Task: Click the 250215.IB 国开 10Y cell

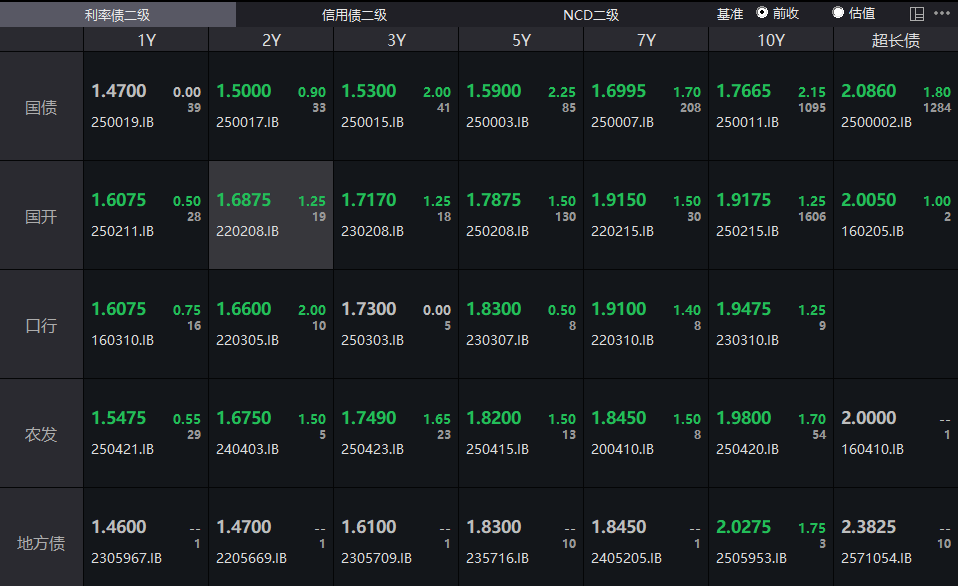Action: click(x=770, y=215)
